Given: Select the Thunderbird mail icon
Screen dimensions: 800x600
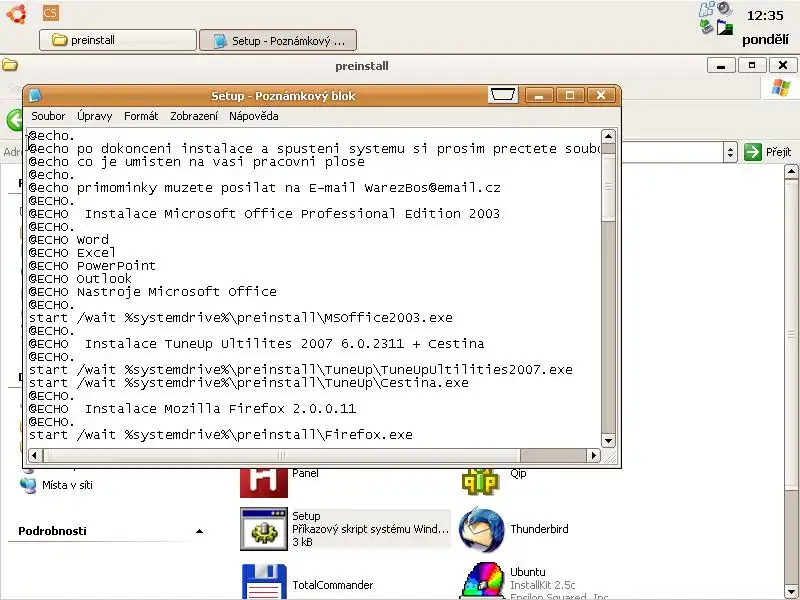Looking at the screenshot, I should point(481,530).
